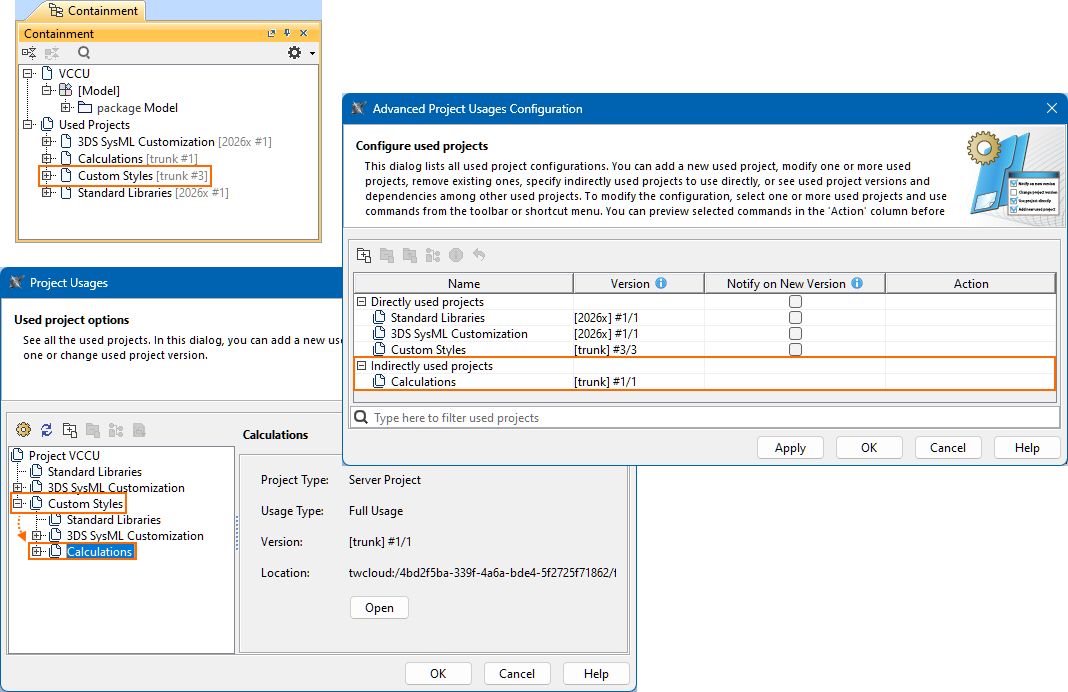
Task: Click the search magnifier in Containment panel
Action: 84,52
